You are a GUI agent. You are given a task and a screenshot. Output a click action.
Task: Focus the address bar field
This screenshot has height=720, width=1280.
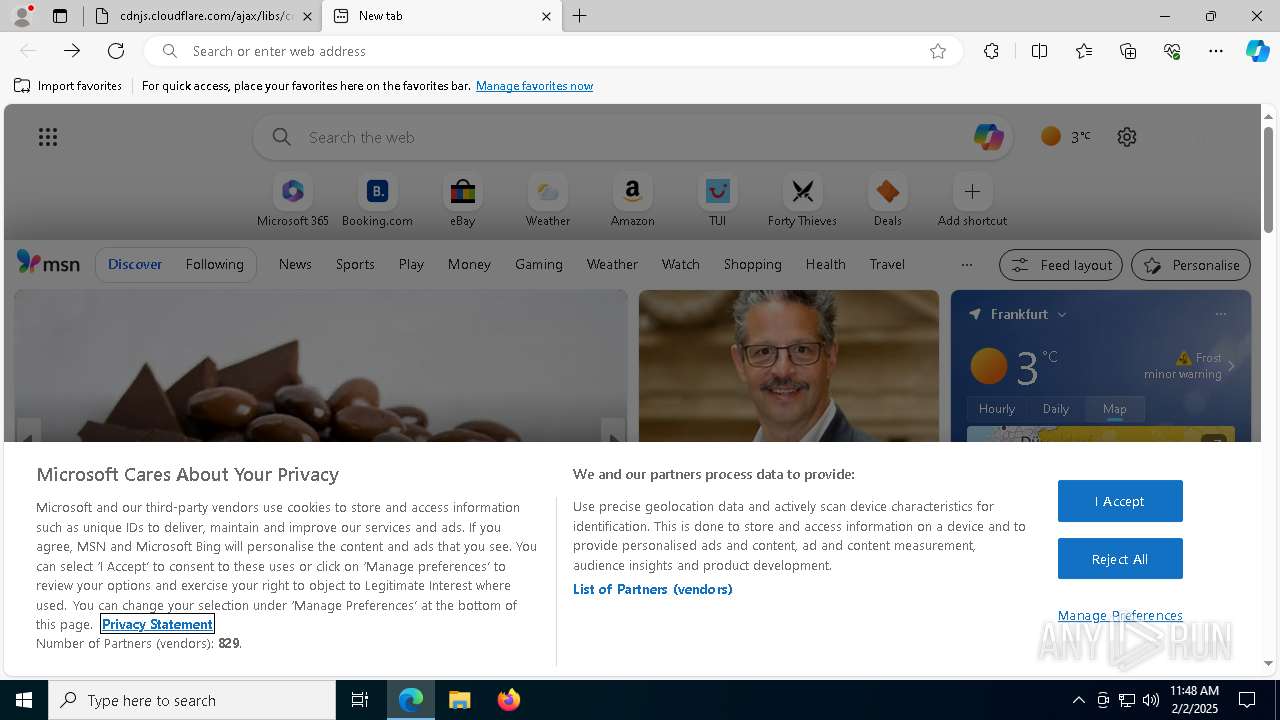tap(553, 51)
